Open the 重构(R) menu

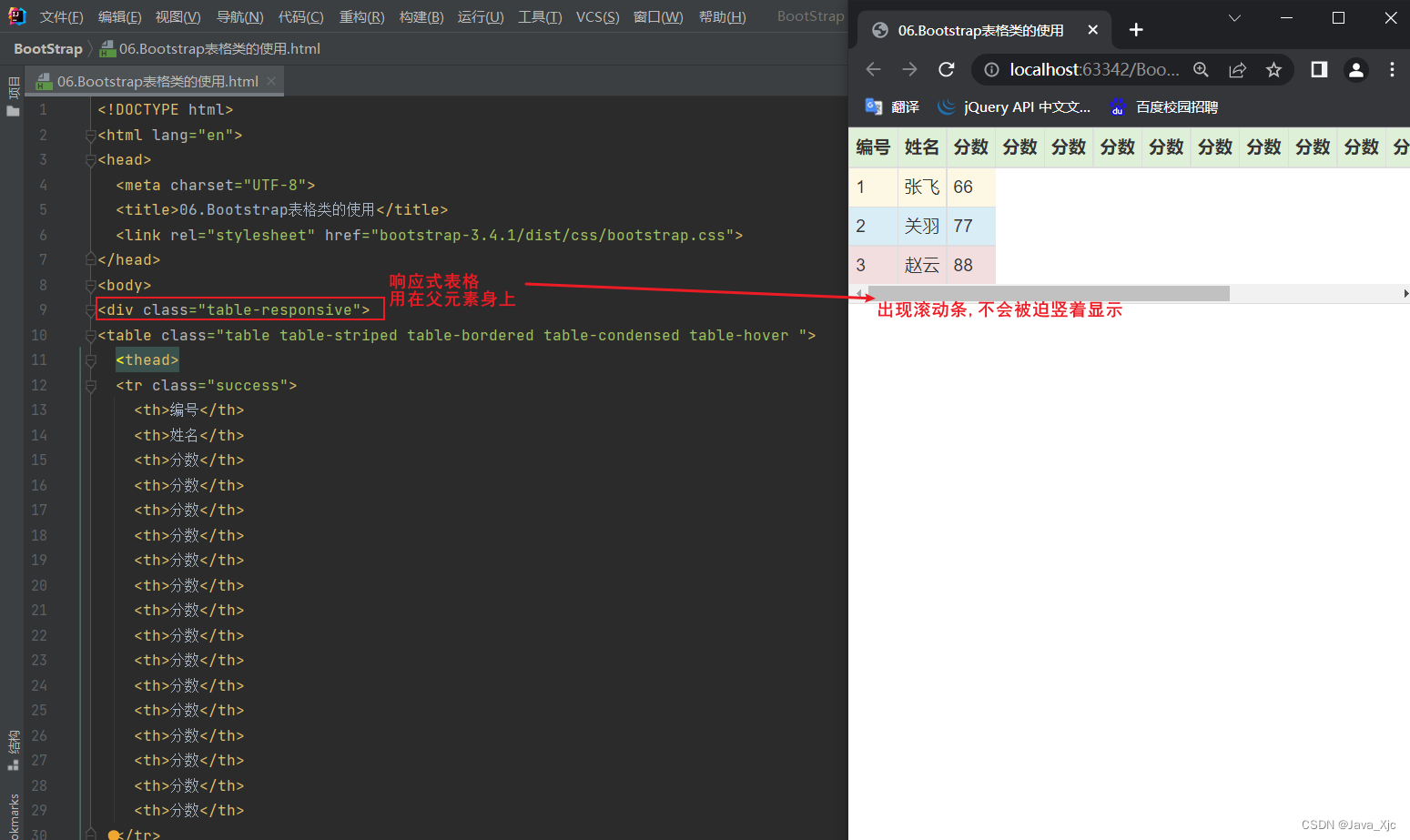[x=361, y=17]
